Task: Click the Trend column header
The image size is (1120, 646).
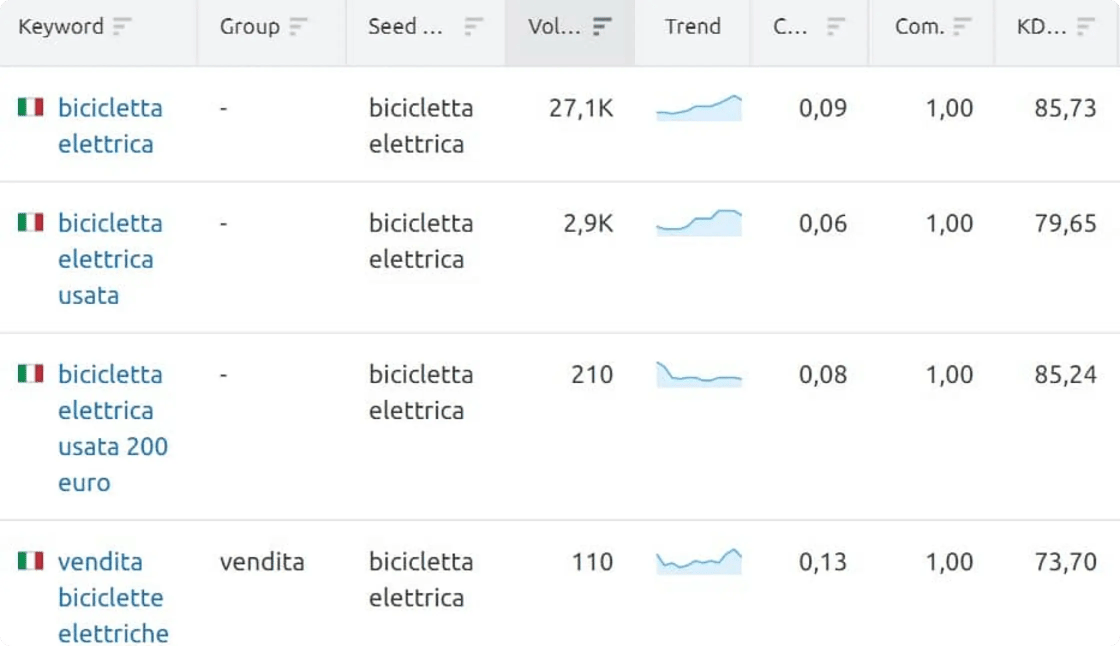Action: coord(692,26)
